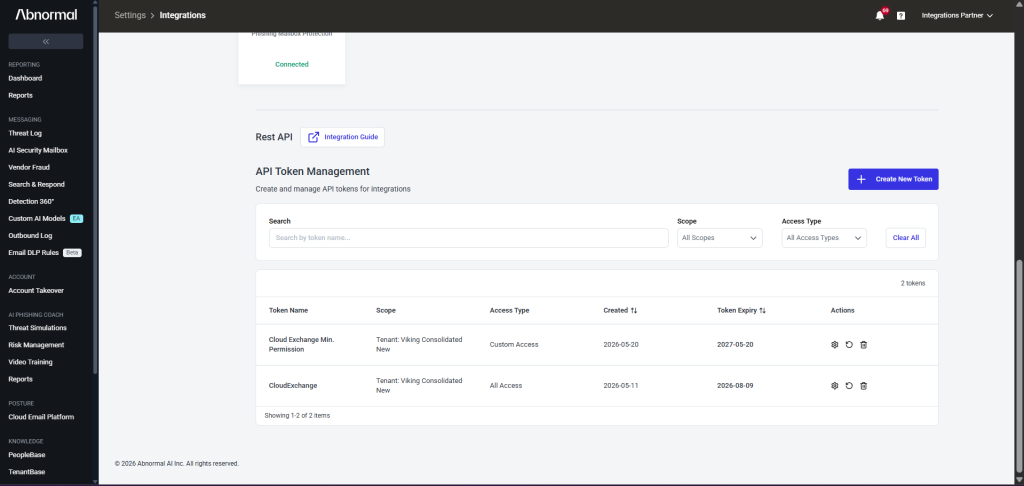Image resolution: width=1024 pixels, height=486 pixels.
Task: Click the 2027-05-20 expiry date
Action: (x=735, y=344)
